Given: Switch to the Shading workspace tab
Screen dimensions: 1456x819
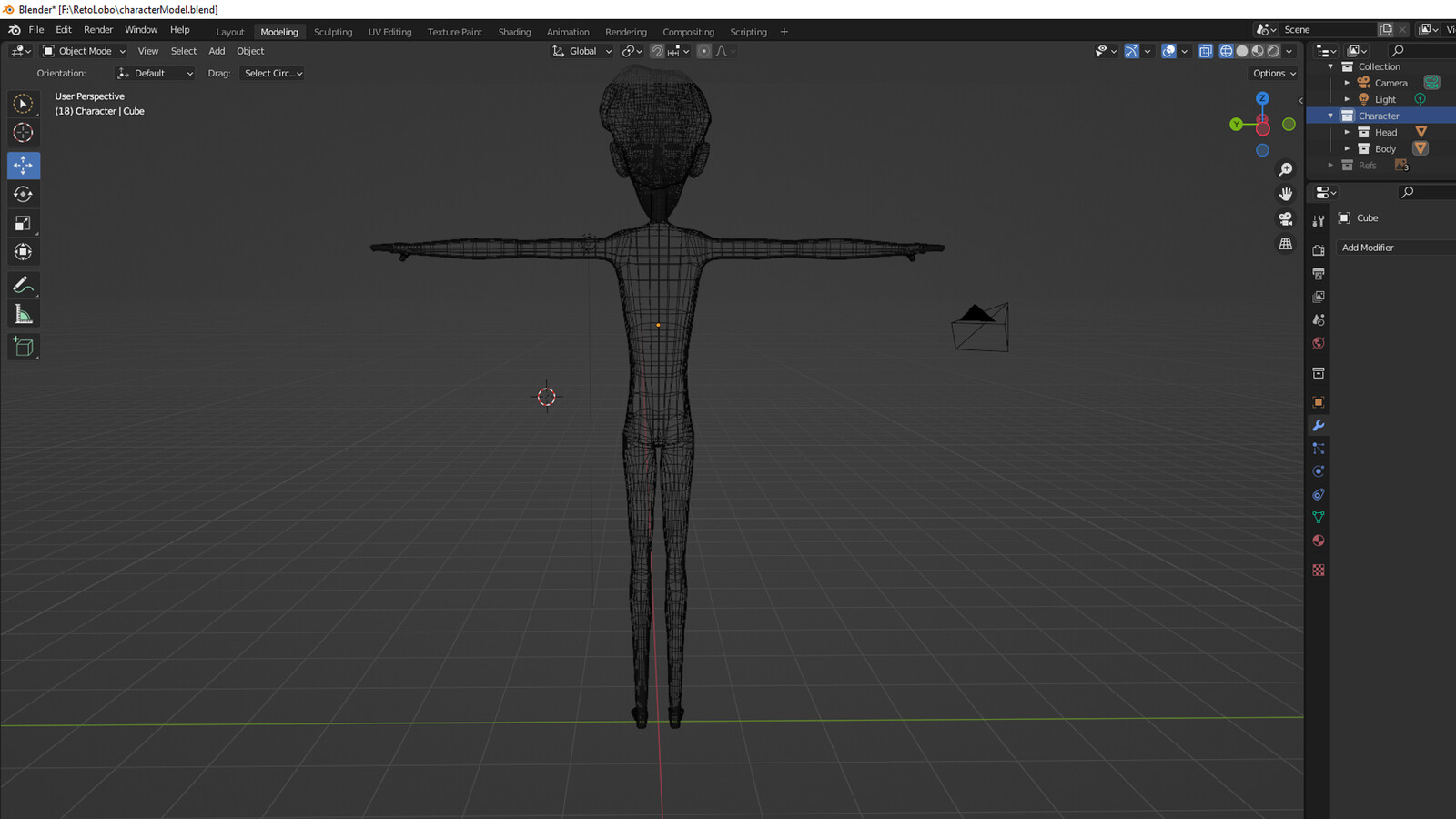Looking at the screenshot, I should pos(514,32).
